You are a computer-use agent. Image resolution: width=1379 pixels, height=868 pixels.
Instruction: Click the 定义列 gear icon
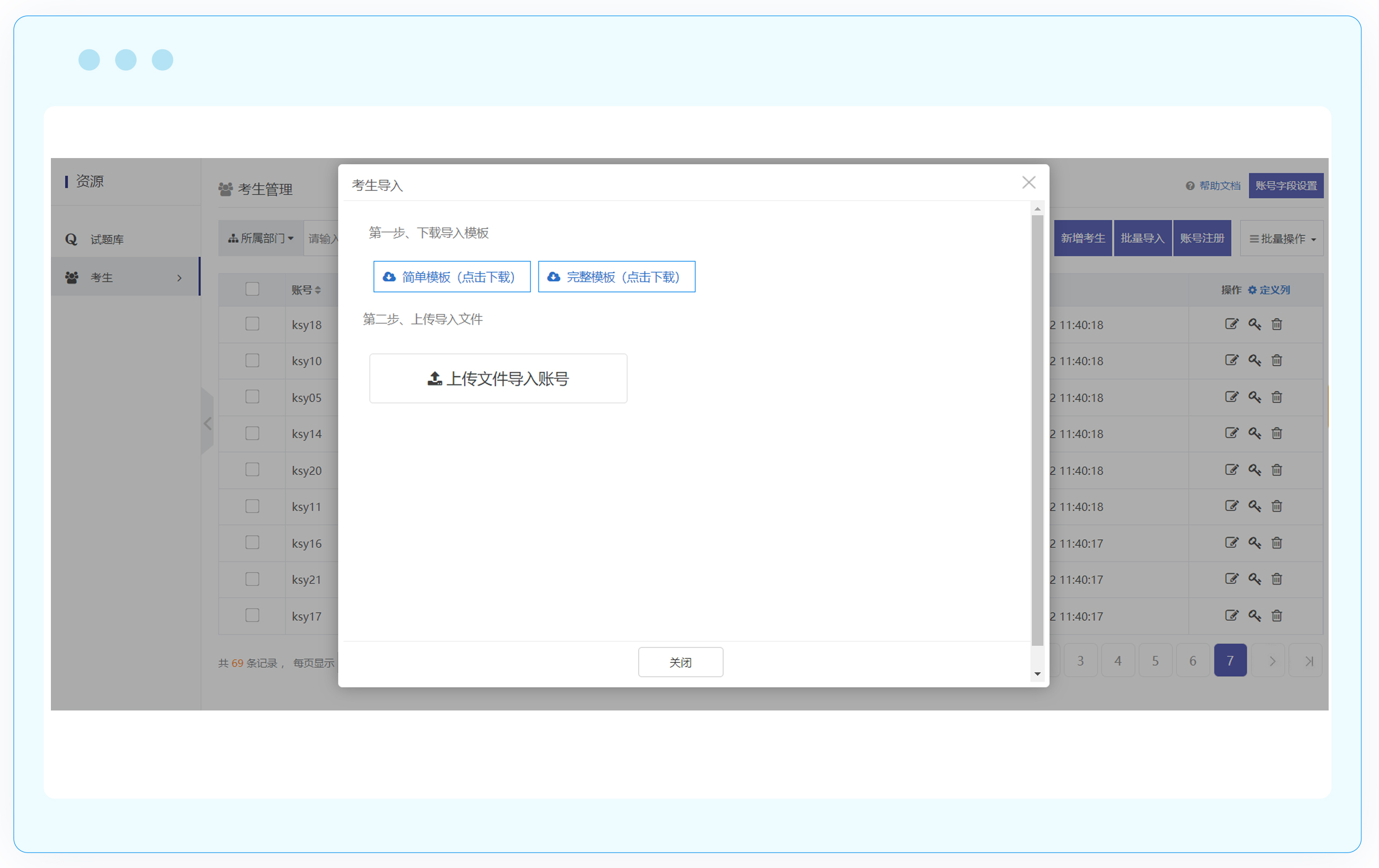[1252, 290]
